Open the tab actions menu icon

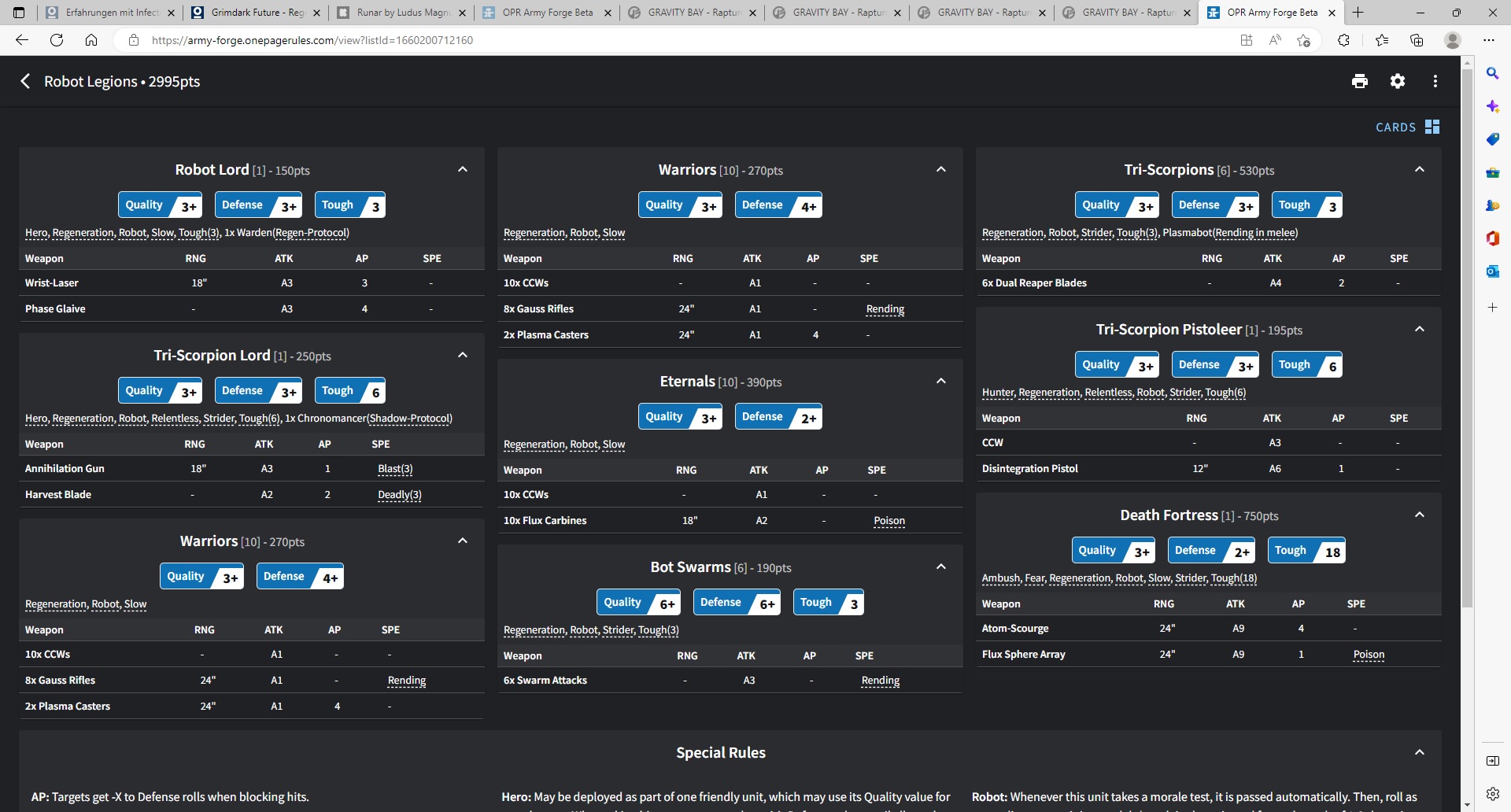[x=19, y=13]
